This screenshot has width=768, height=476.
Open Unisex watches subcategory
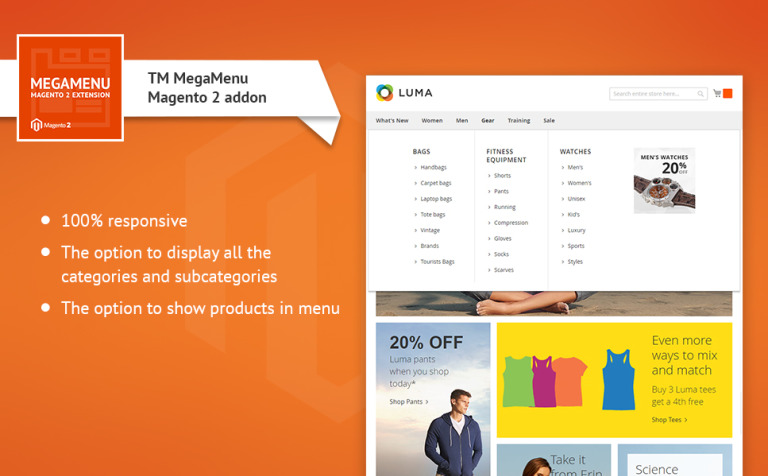[x=576, y=199]
